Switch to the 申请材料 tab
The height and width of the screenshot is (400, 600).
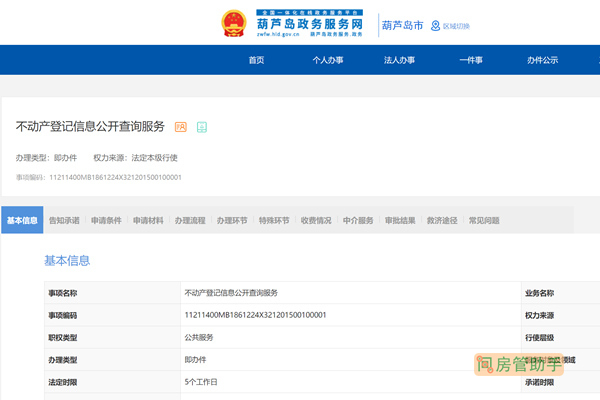tap(148, 220)
